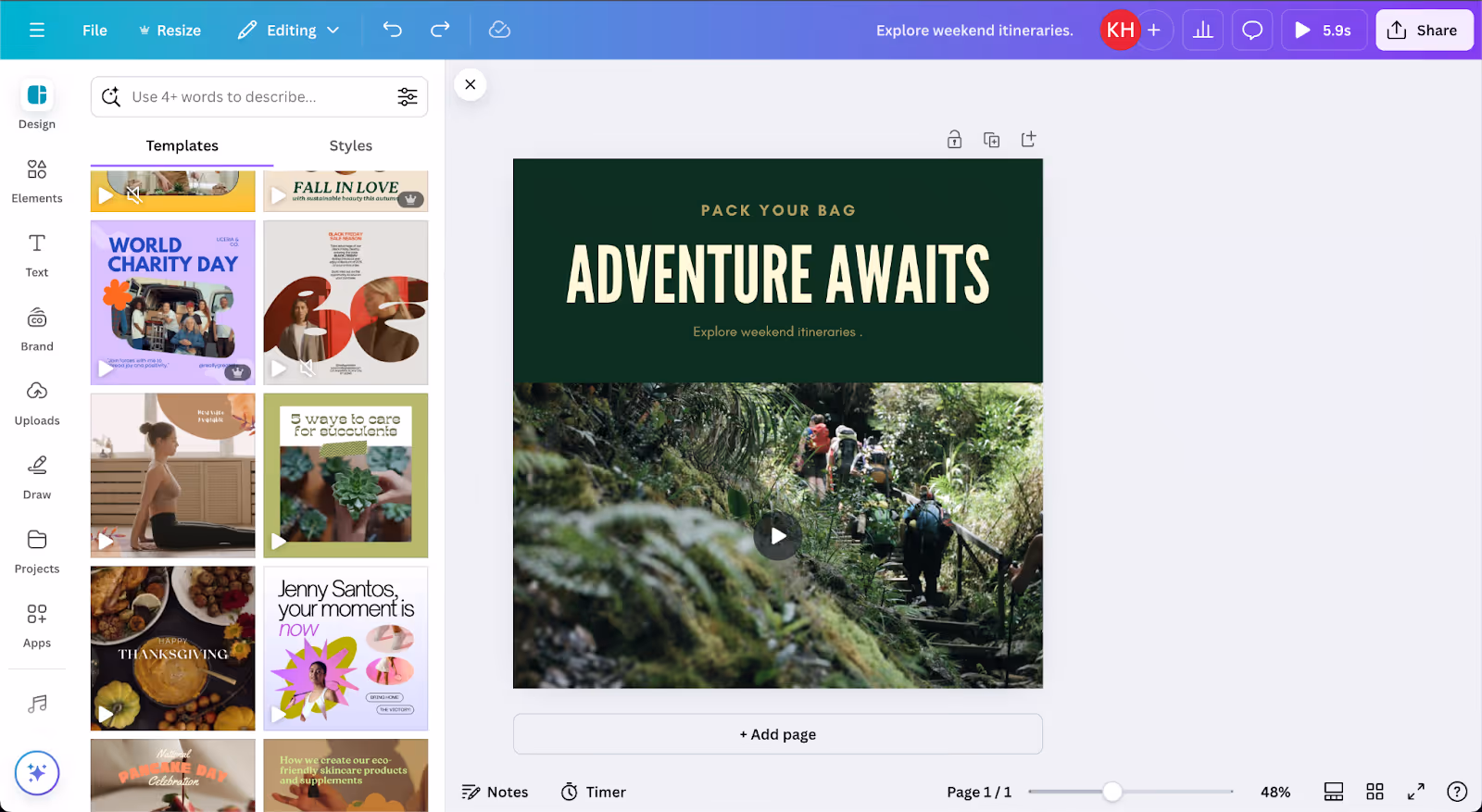Click the '+ Add page' button
The width and height of the screenshot is (1482, 812).
pyautogui.click(x=778, y=734)
